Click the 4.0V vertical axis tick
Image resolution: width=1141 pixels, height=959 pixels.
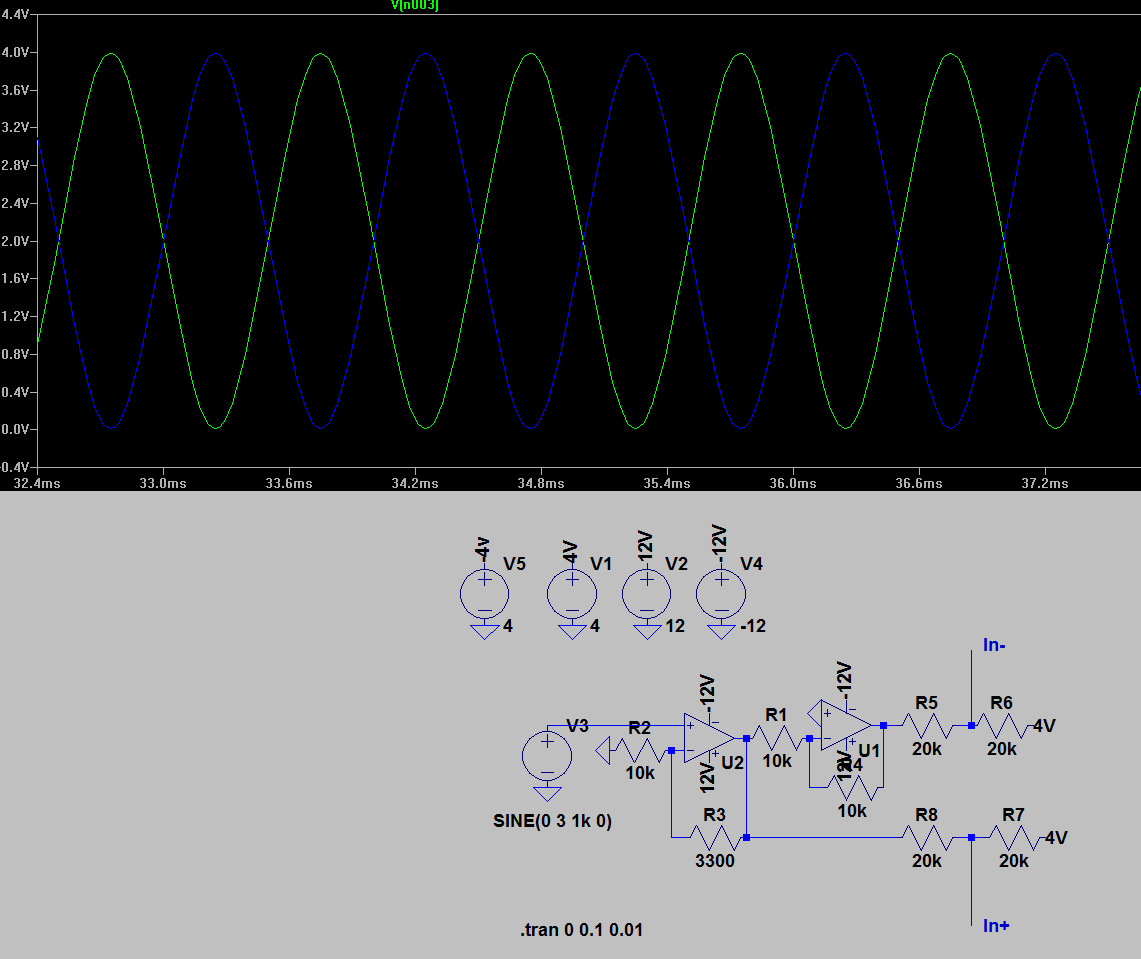[15, 52]
